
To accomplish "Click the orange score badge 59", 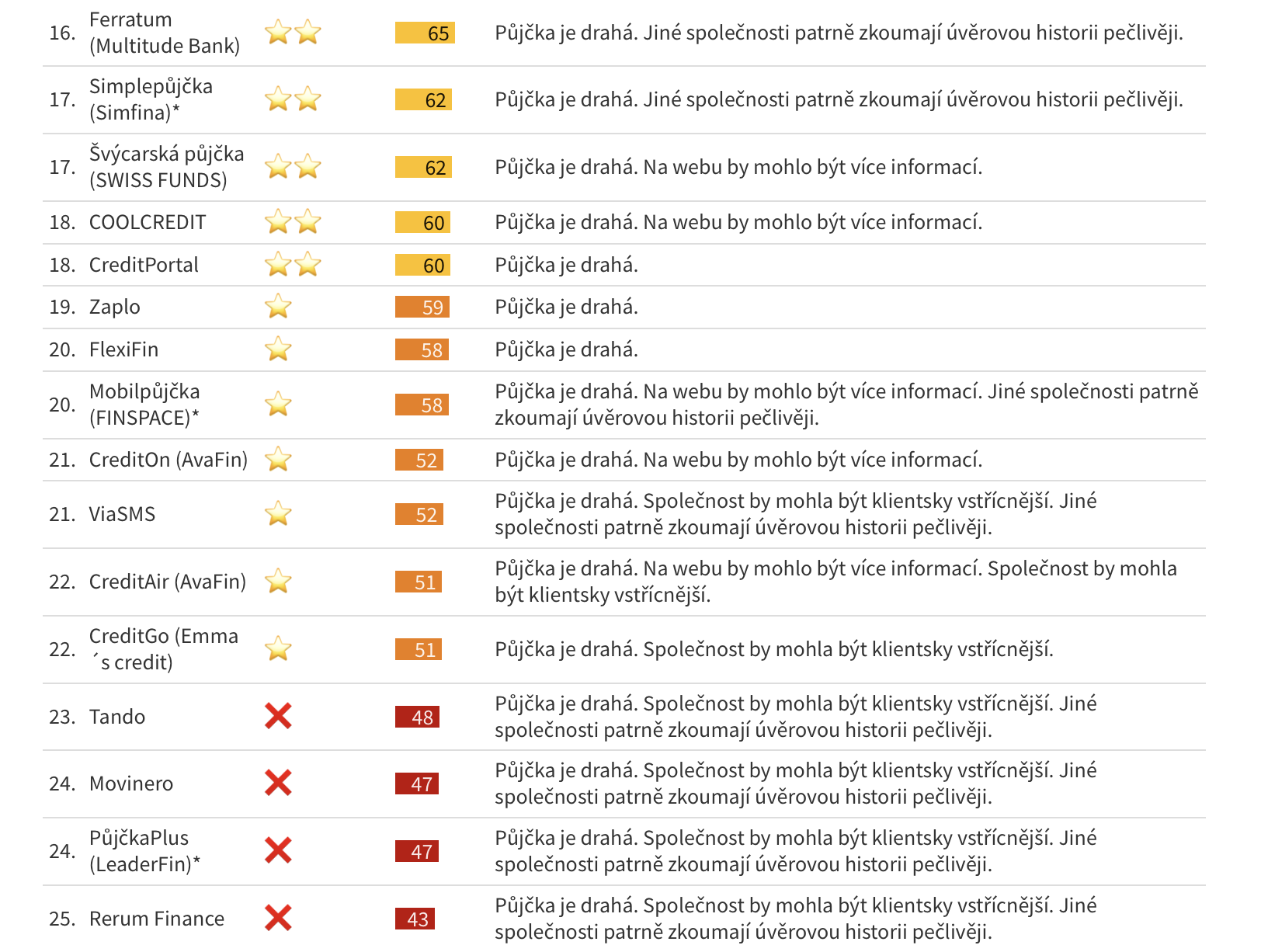I will coord(422,307).
